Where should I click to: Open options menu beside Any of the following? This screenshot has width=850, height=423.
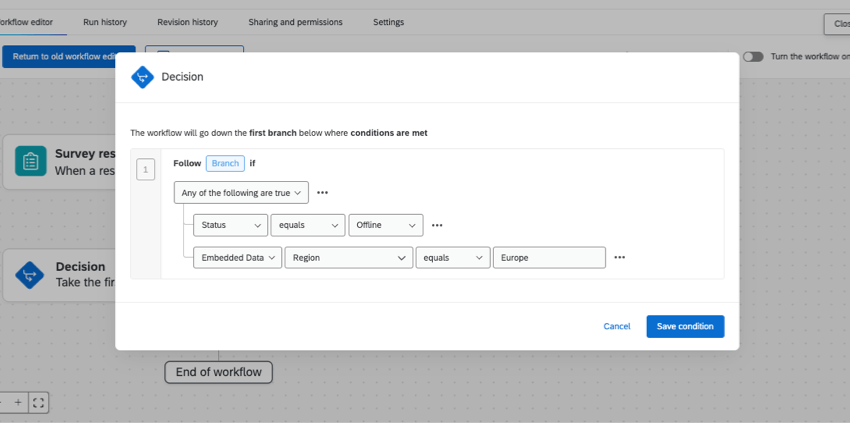pyautogui.click(x=322, y=192)
